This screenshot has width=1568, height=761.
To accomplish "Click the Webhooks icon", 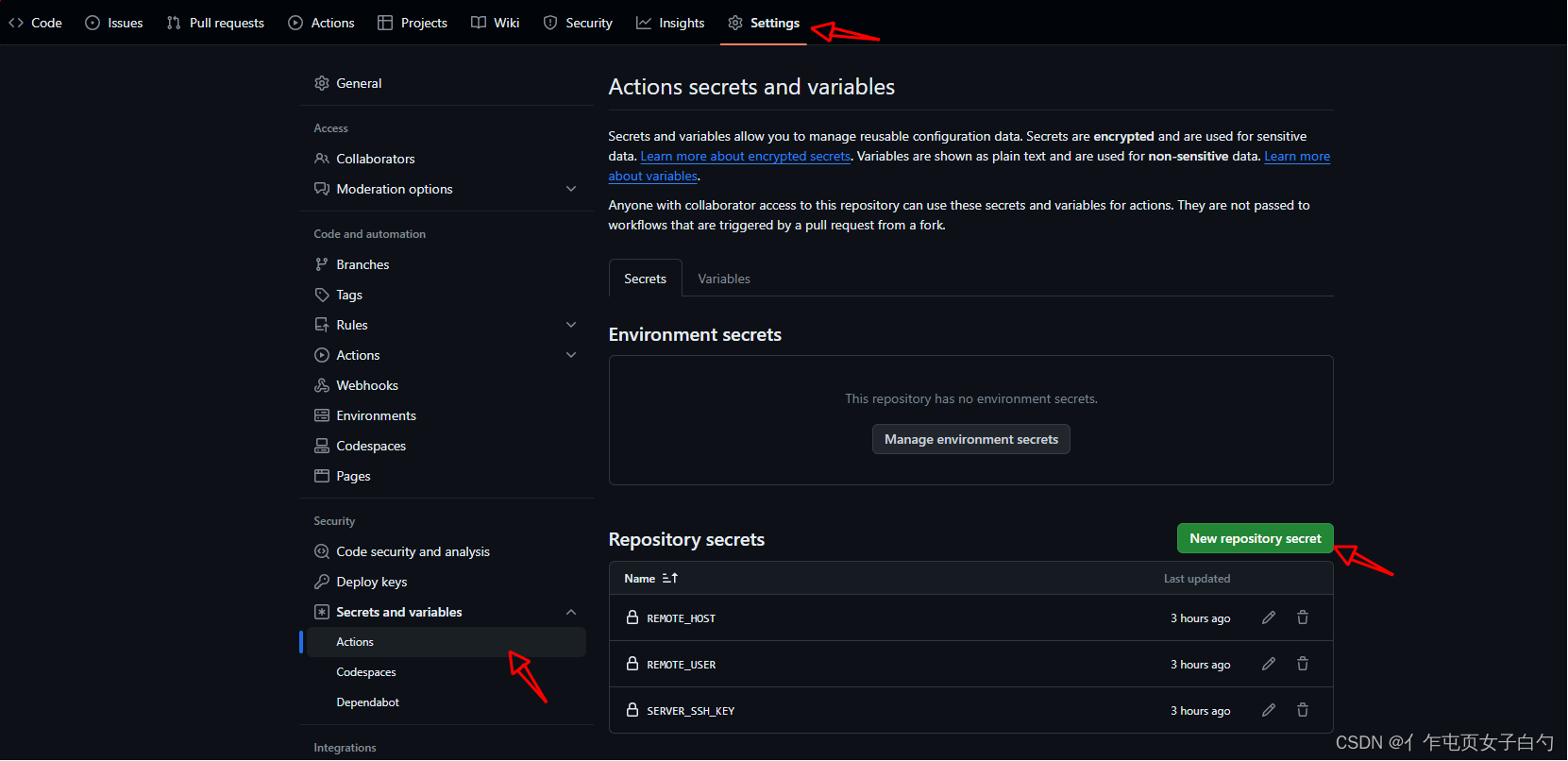I will [x=322, y=385].
